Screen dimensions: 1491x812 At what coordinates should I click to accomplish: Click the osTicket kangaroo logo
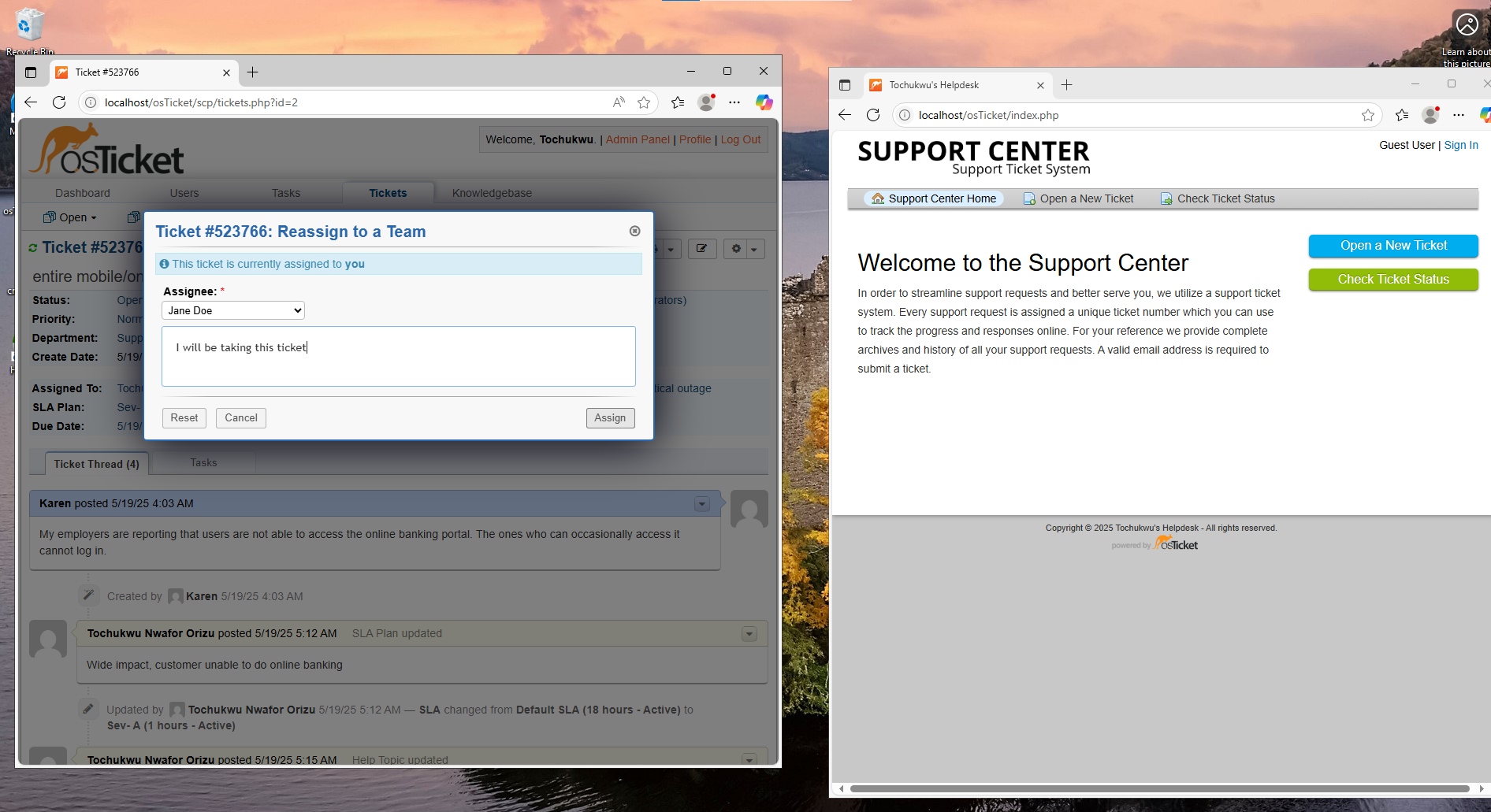pos(106,150)
